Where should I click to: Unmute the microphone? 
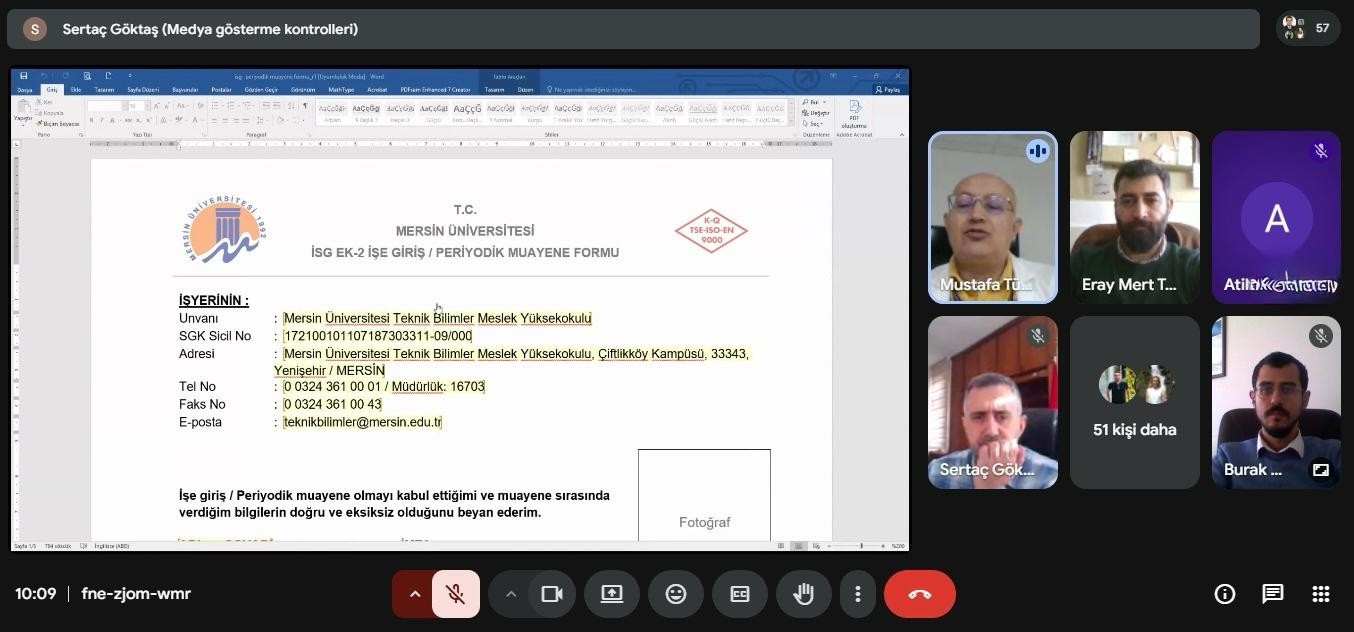456,594
